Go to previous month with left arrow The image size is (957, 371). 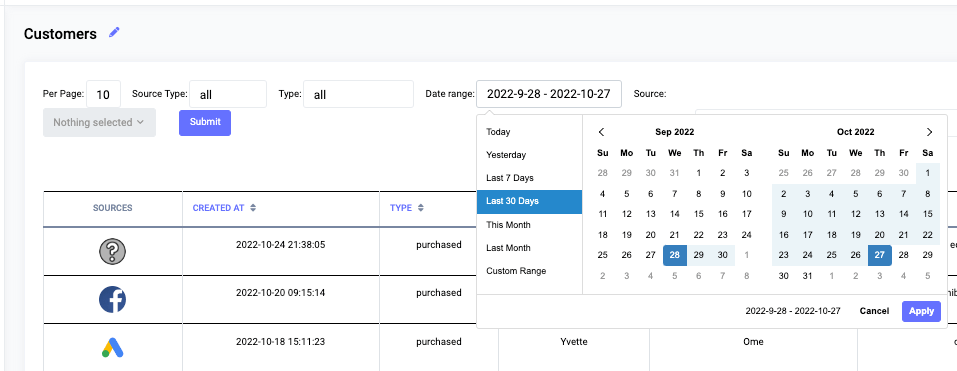click(x=601, y=132)
